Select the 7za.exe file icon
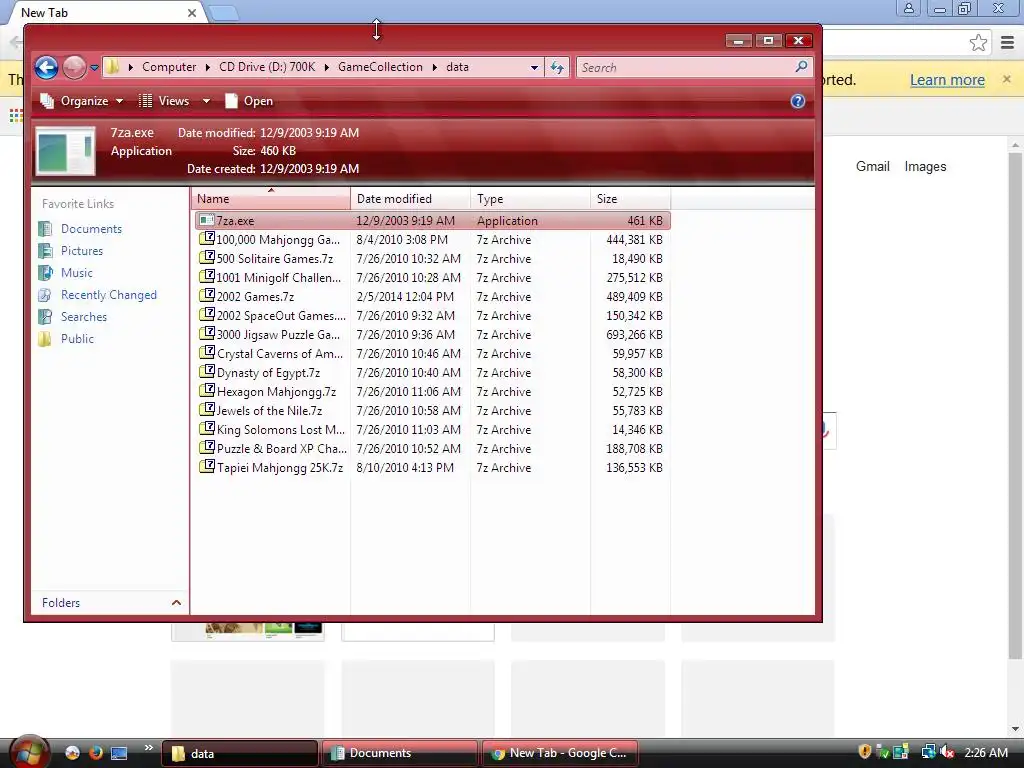This screenshot has height=768, width=1024. click(206, 220)
